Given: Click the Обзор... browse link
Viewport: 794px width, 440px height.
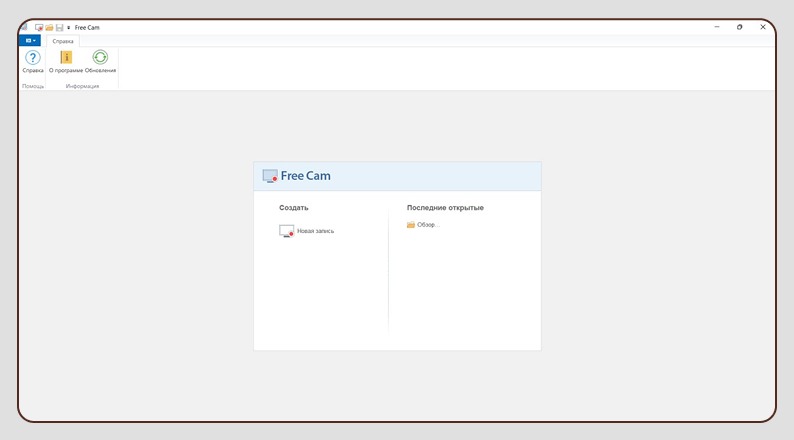Looking at the screenshot, I should click(x=423, y=225).
